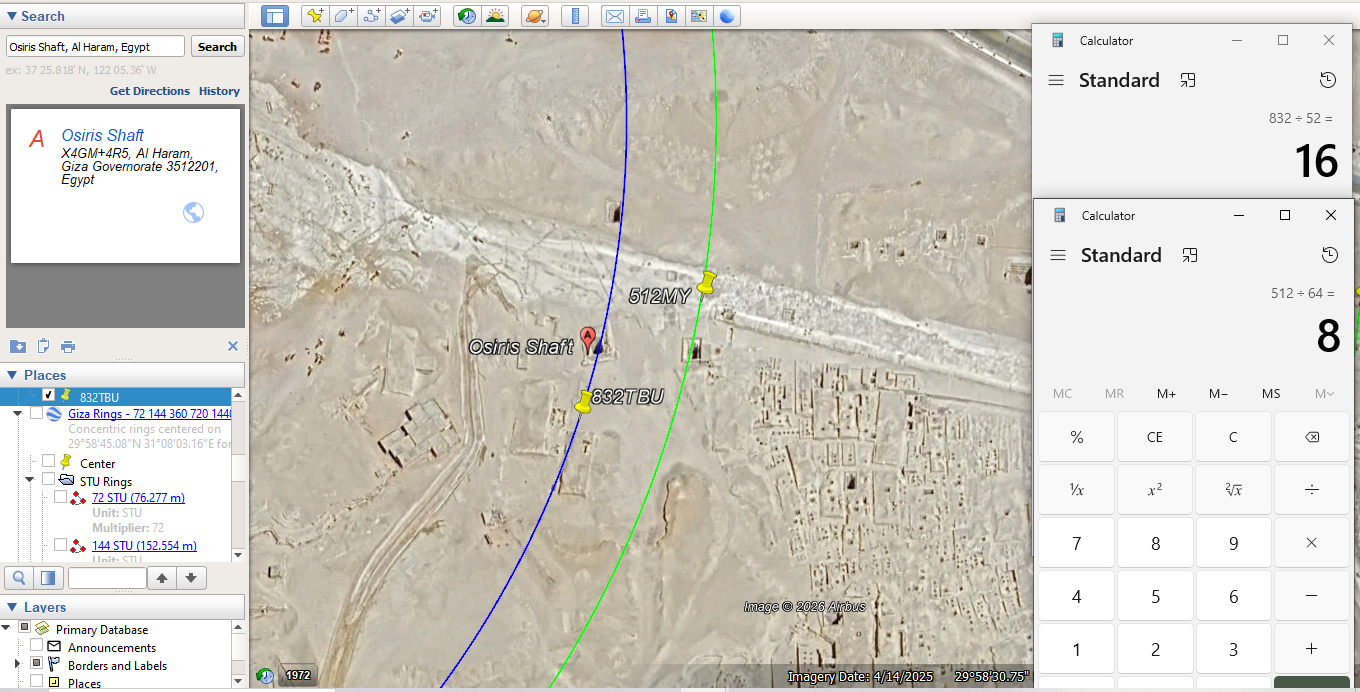Viewport: 1360px width, 692px height.
Task: Click the 512MY yellow pushpin
Action: 707,282
